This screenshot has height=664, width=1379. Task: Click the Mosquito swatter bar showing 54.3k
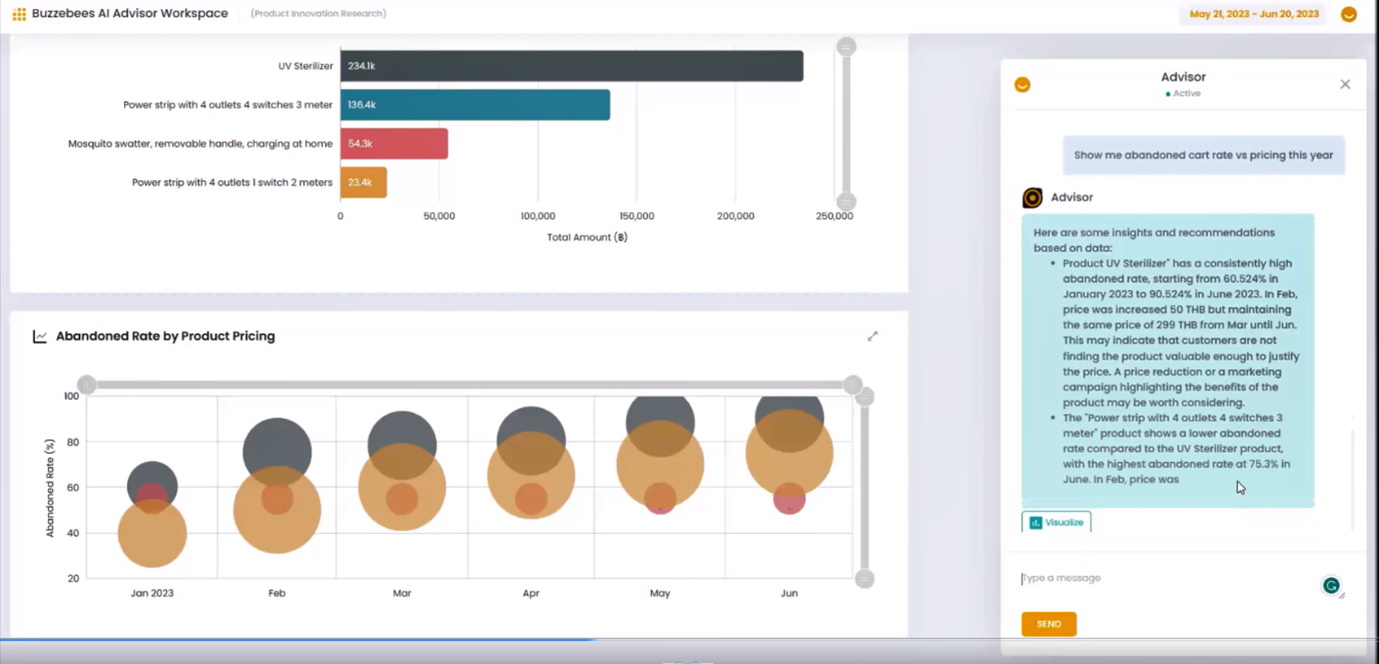pyautogui.click(x=394, y=144)
